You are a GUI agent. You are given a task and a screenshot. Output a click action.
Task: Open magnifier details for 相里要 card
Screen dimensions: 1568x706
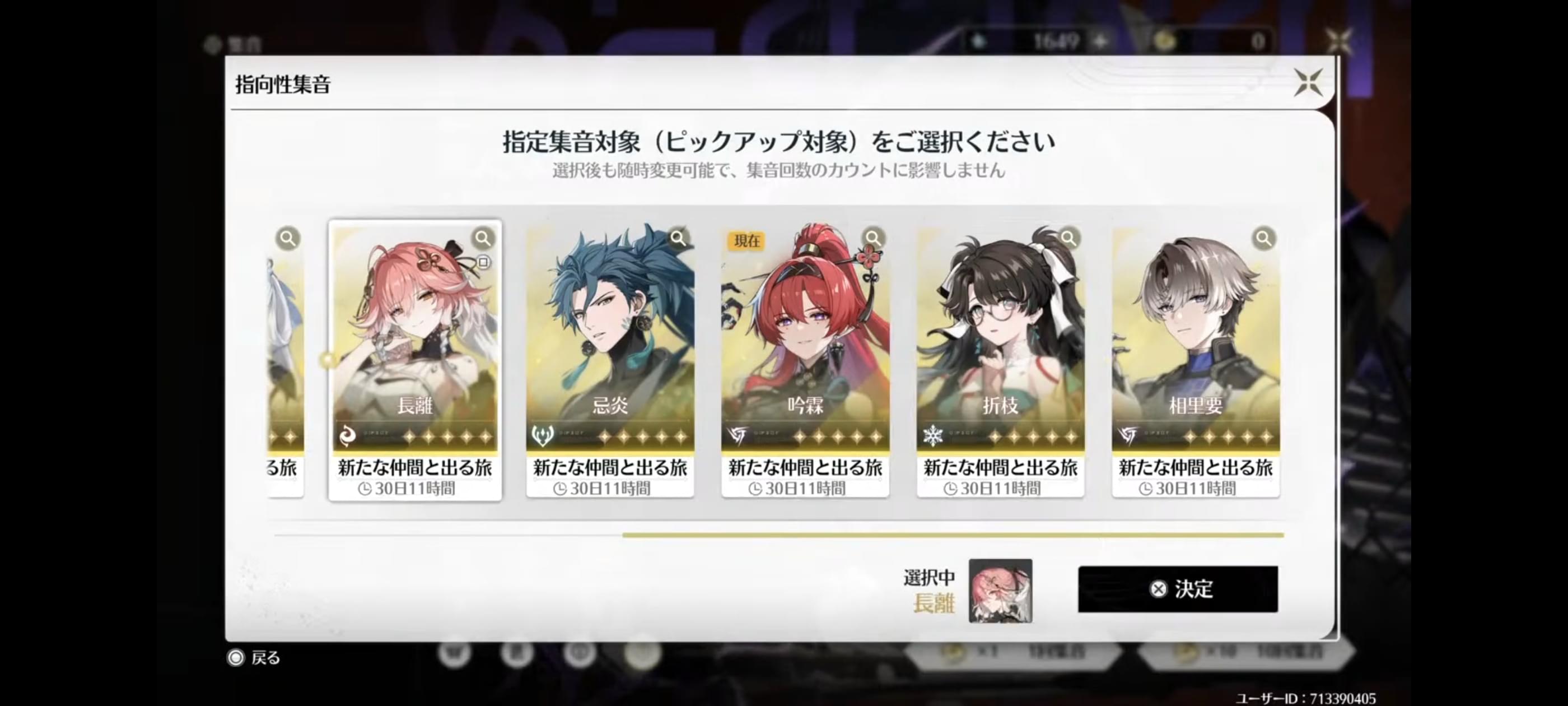[1264, 238]
